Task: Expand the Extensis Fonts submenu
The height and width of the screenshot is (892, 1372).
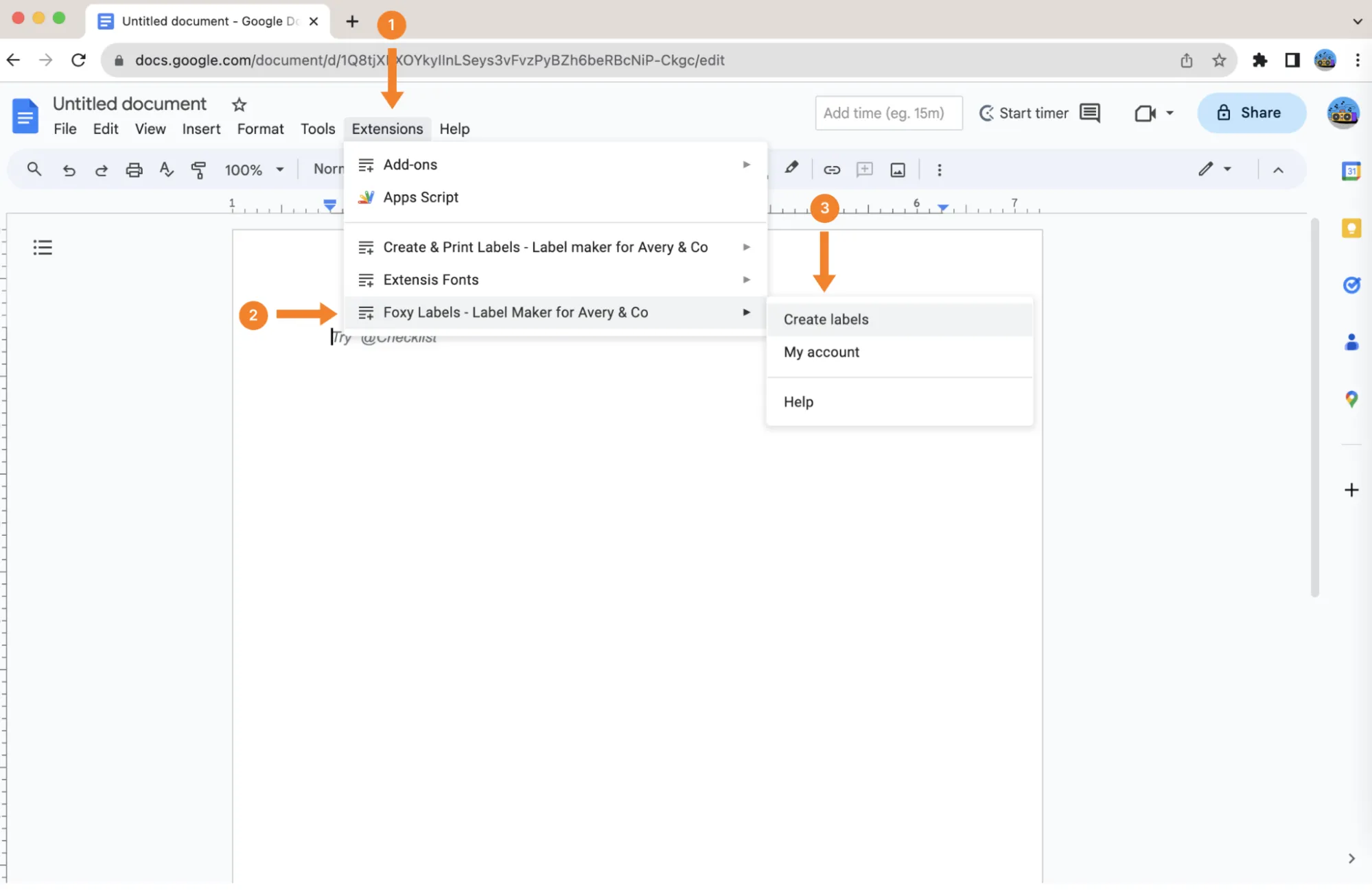Action: coord(555,279)
